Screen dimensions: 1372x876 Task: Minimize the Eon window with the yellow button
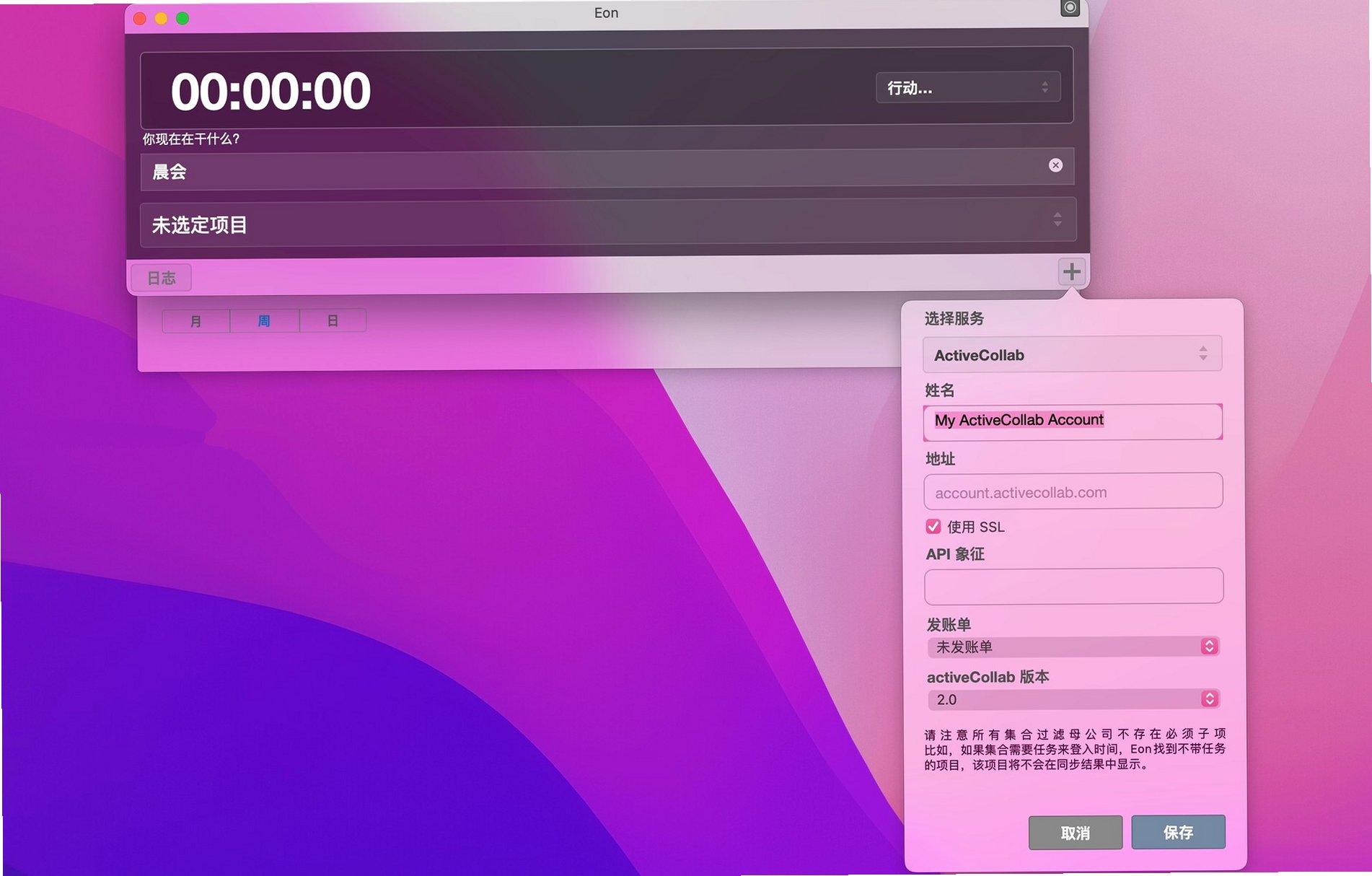pos(162,19)
